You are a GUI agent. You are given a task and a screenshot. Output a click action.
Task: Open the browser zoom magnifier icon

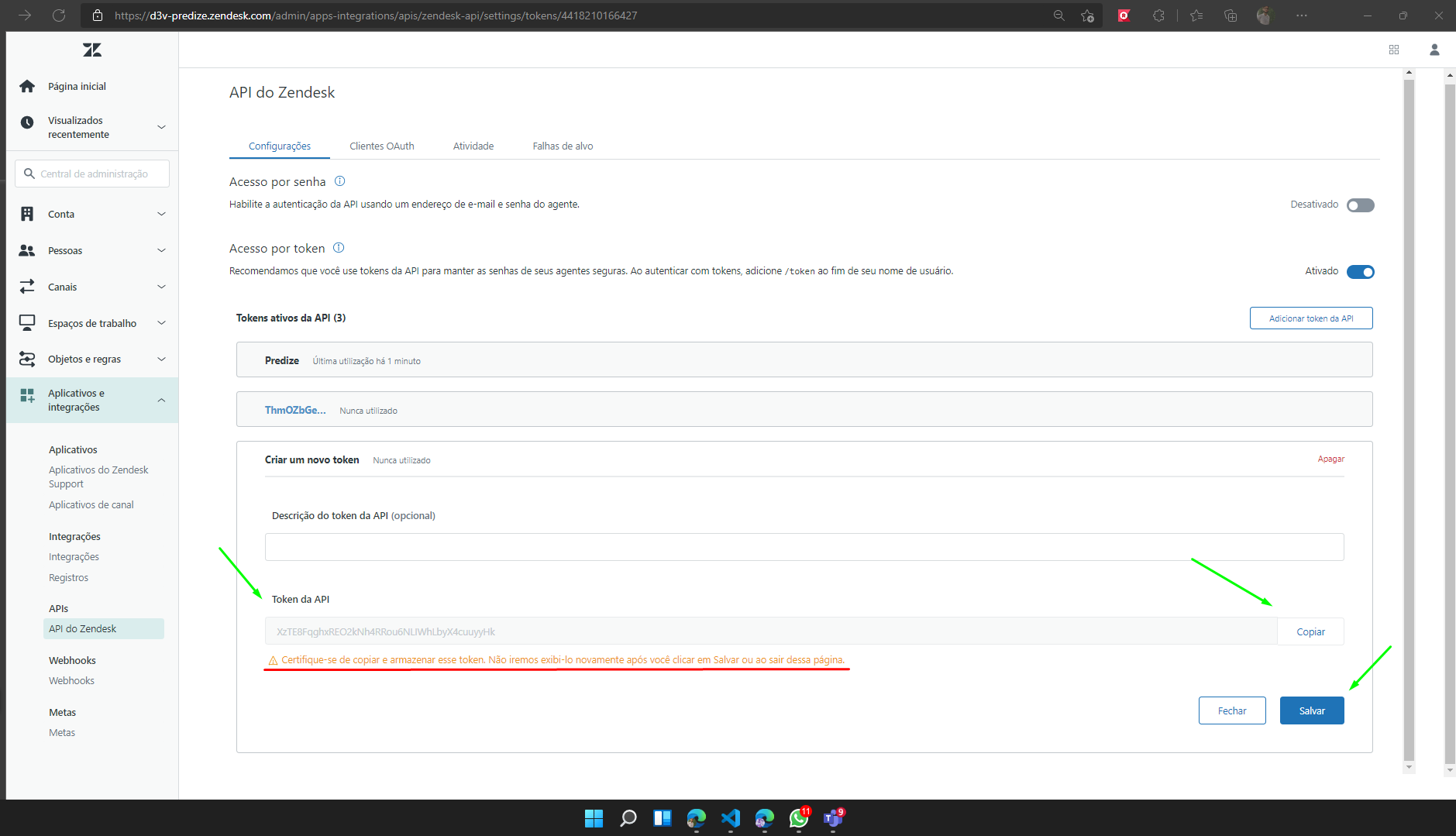pyautogui.click(x=1058, y=15)
